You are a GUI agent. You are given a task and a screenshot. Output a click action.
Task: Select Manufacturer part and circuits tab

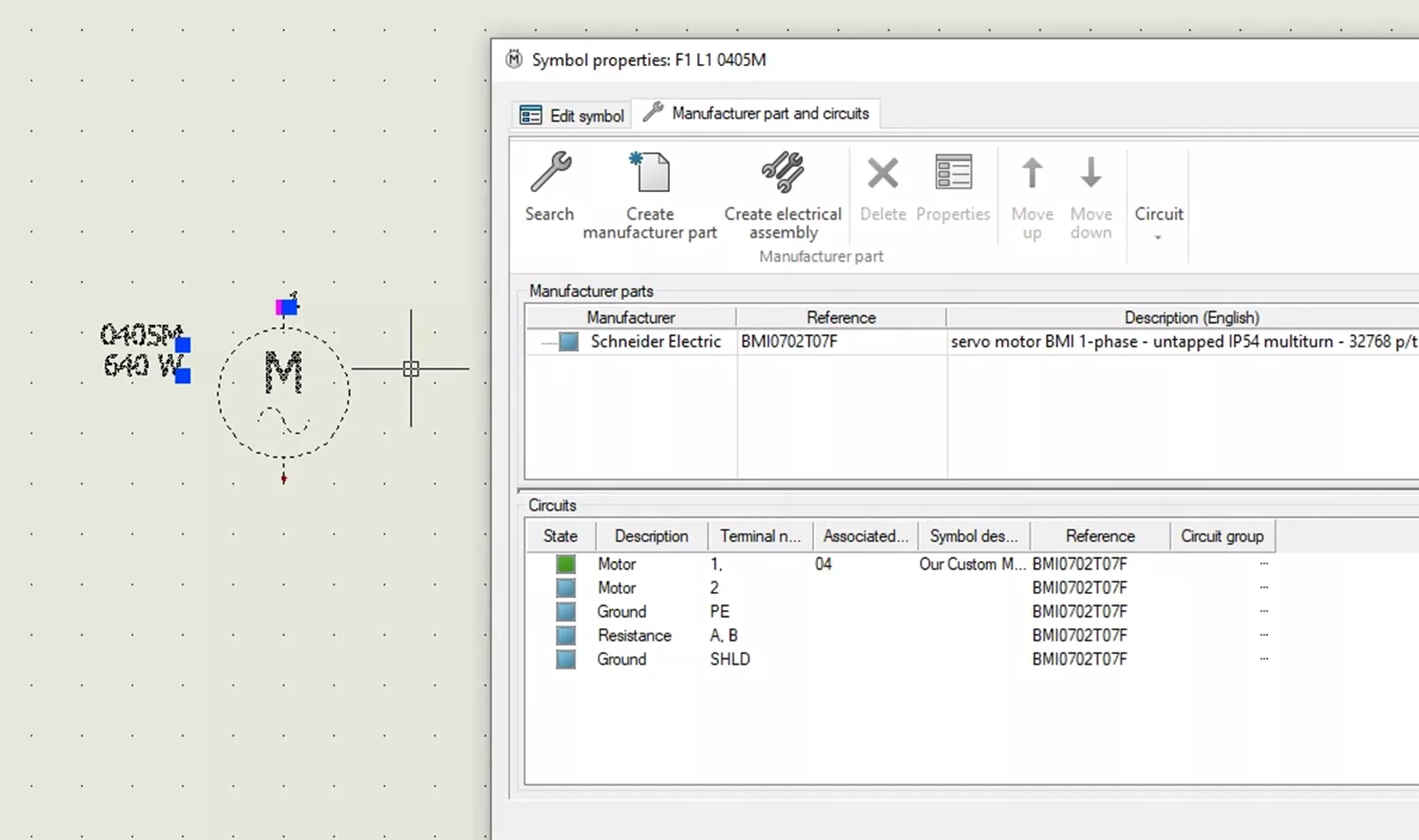click(x=756, y=113)
